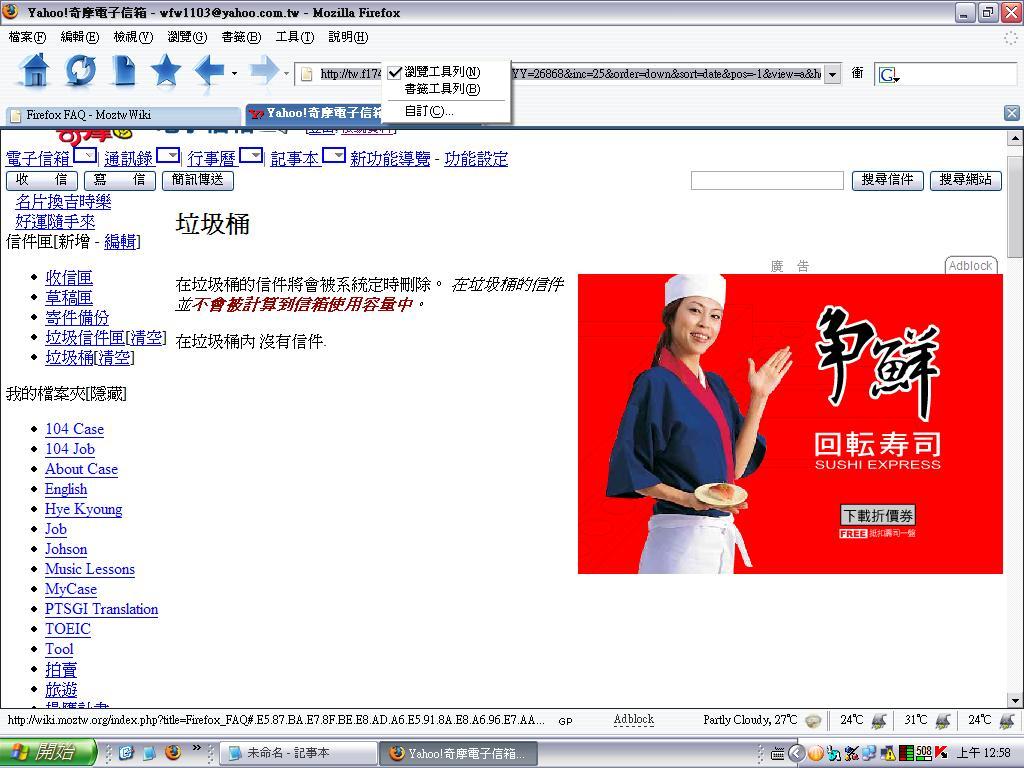Switch to the Firefox FAQ - Moztw Wiki tab
The image size is (1024, 768).
(123, 115)
